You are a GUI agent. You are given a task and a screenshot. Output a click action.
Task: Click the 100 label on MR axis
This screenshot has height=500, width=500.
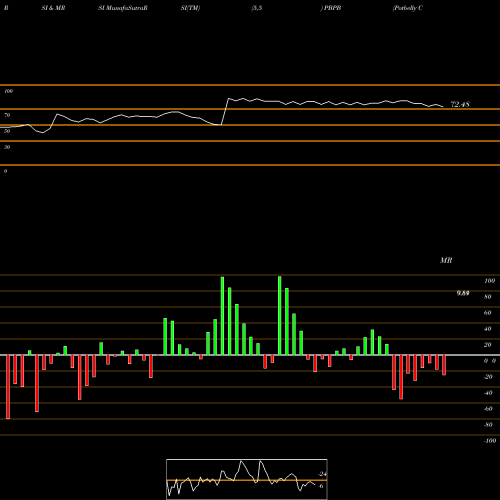click(x=490, y=281)
